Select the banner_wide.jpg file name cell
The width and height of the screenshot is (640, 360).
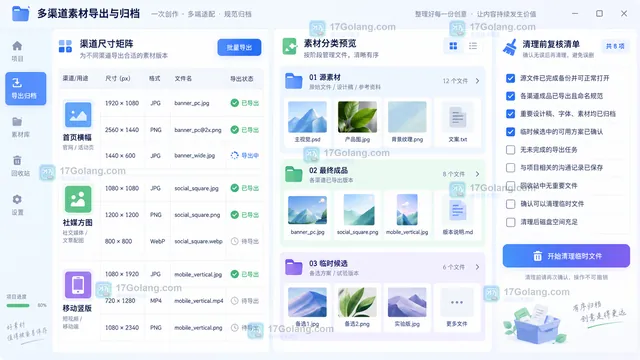tap(194, 156)
